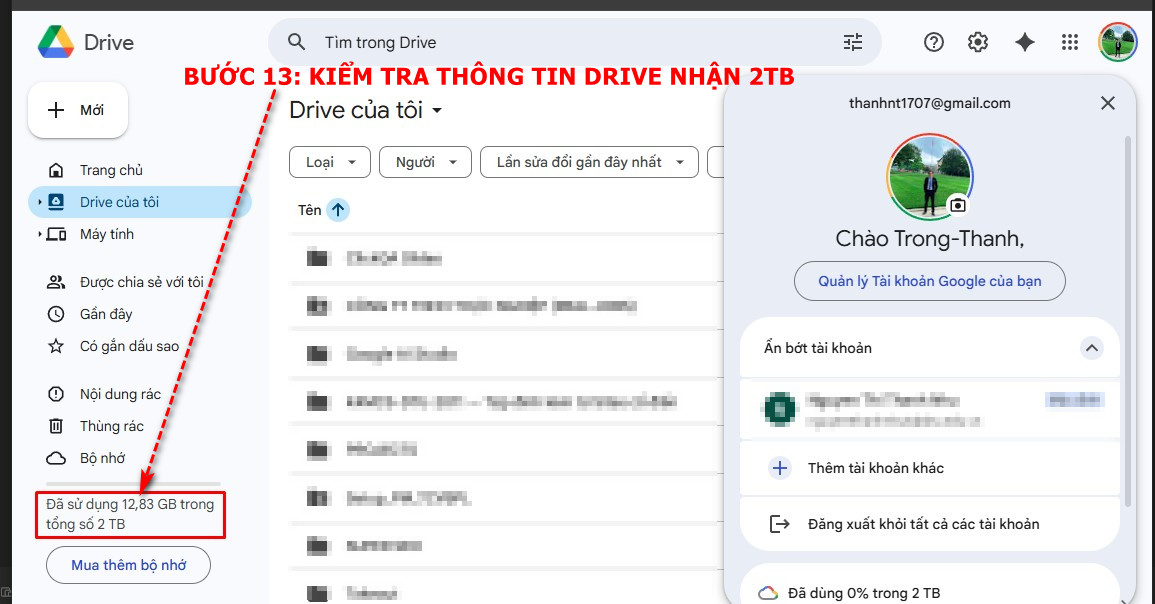Click the camera icon on profile photo

point(958,205)
